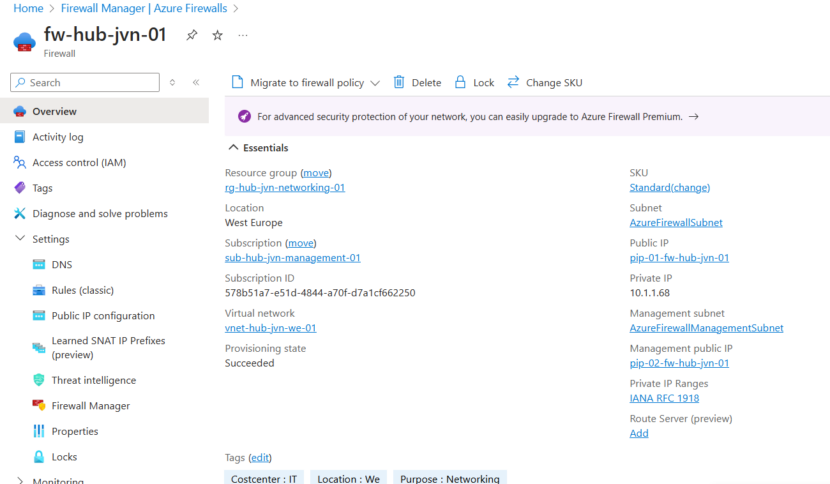Open IANA RFC 1918 private ranges link
This screenshot has width=830, height=484.
pyautogui.click(x=664, y=398)
